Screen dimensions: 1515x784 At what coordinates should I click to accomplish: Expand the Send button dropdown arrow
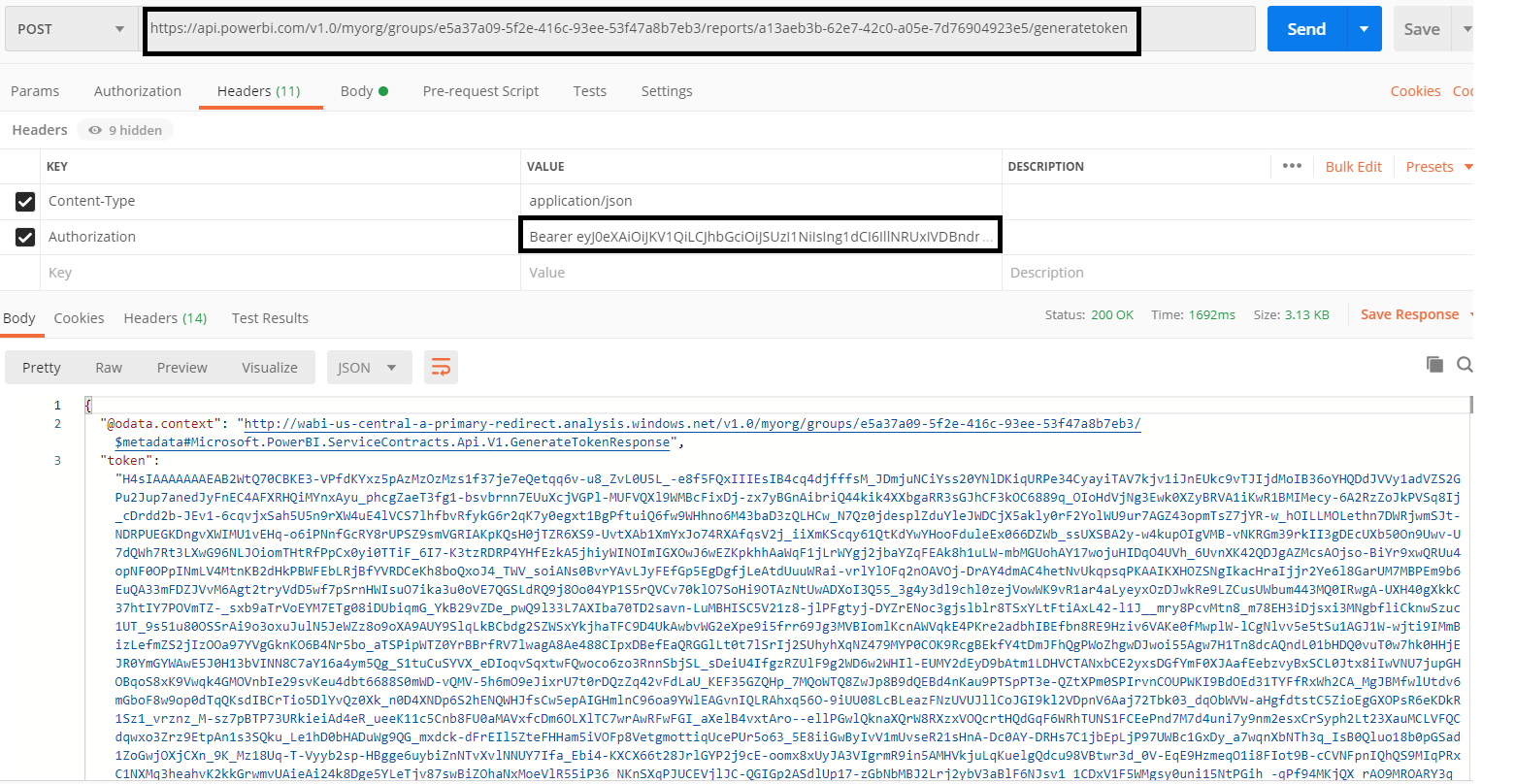point(1364,29)
